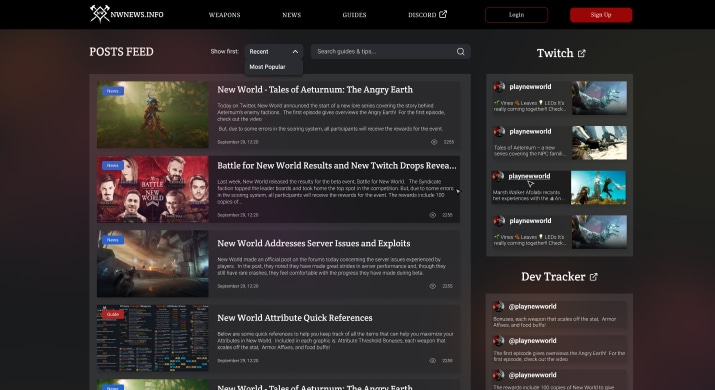The image size is (715, 390).
Task: Click the first @playnewworld Dev Tracker avatar
Action: coord(498,307)
